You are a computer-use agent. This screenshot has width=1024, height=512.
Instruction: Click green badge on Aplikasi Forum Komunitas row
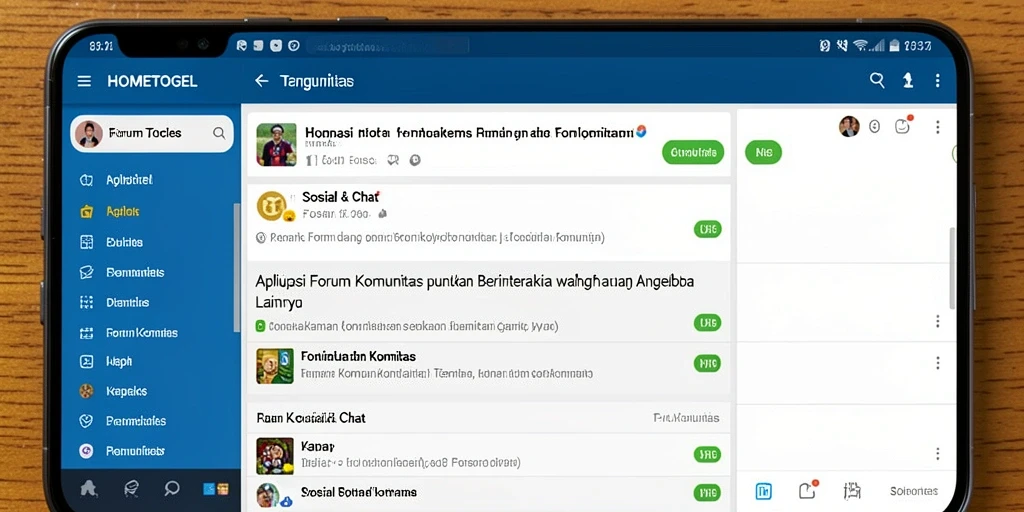[707, 322]
